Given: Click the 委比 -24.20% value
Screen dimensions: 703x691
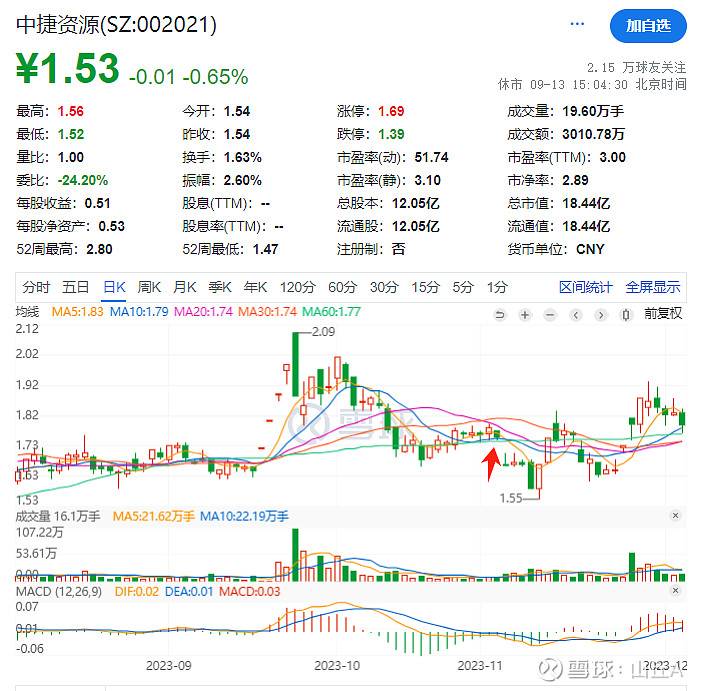Looking at the screenshot, I should (x=82, y=180).
